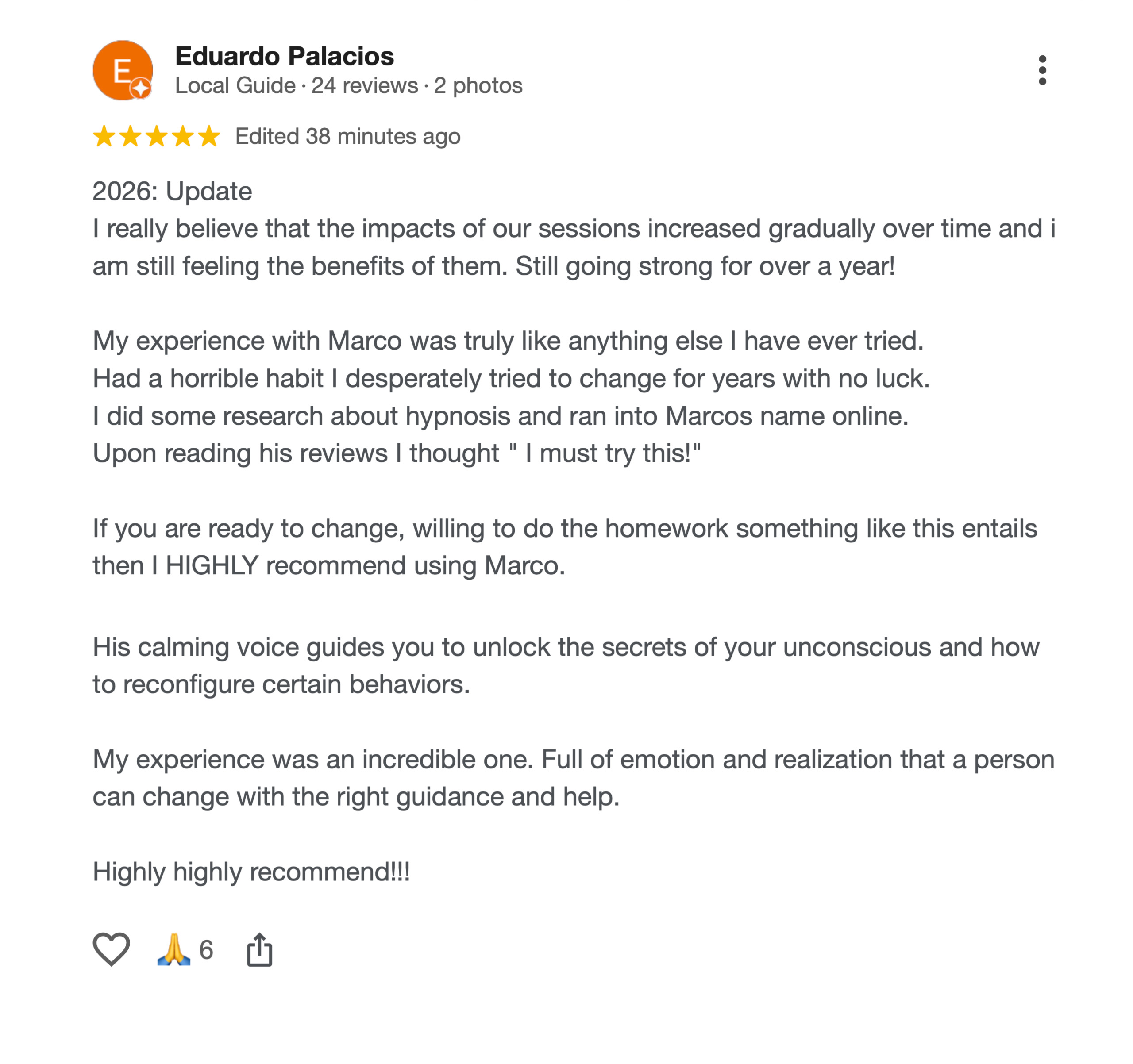Click the fifth rating star
Viewport: 1133px width, 1064px height.
coord(209,136)
